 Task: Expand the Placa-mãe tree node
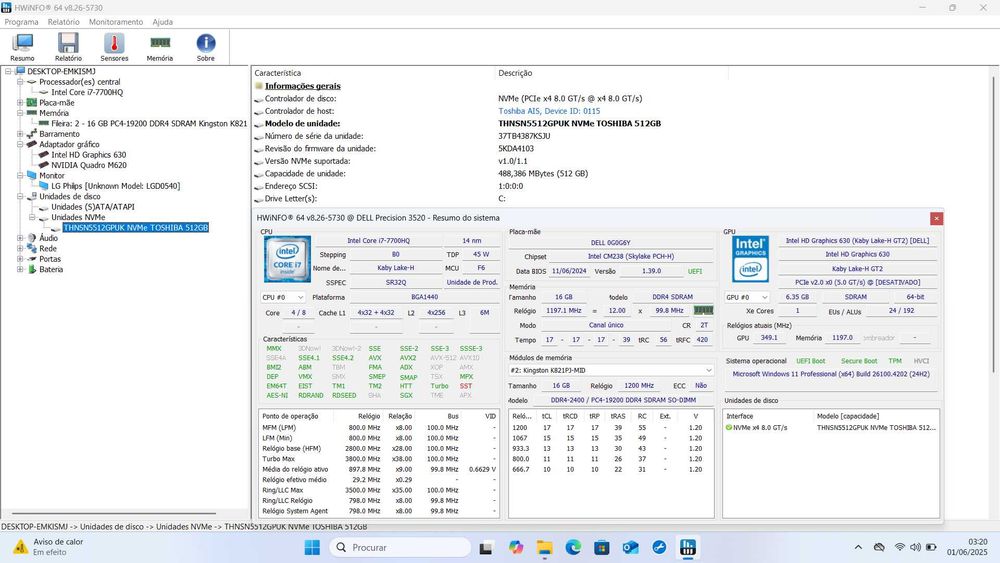20,103
